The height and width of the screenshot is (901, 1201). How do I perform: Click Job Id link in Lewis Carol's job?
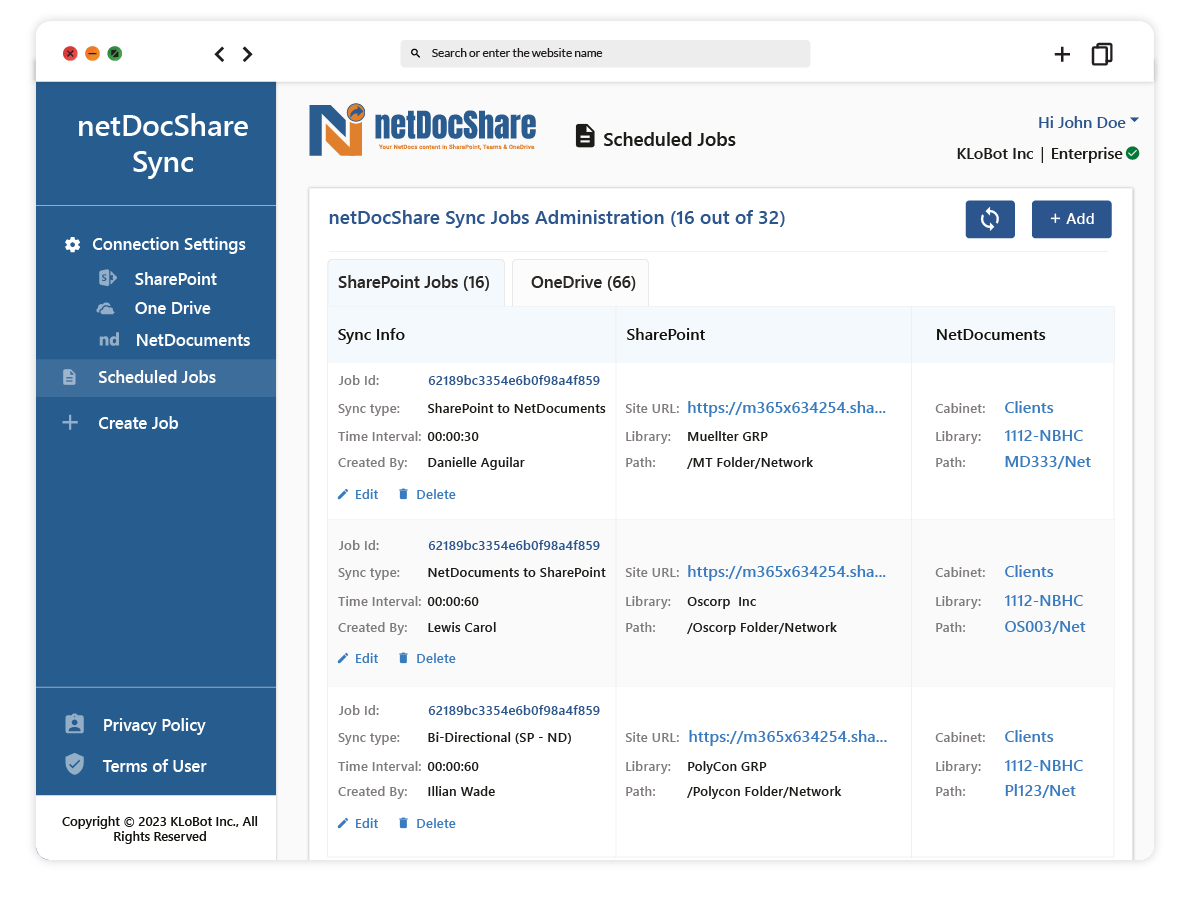coord(514,546)
